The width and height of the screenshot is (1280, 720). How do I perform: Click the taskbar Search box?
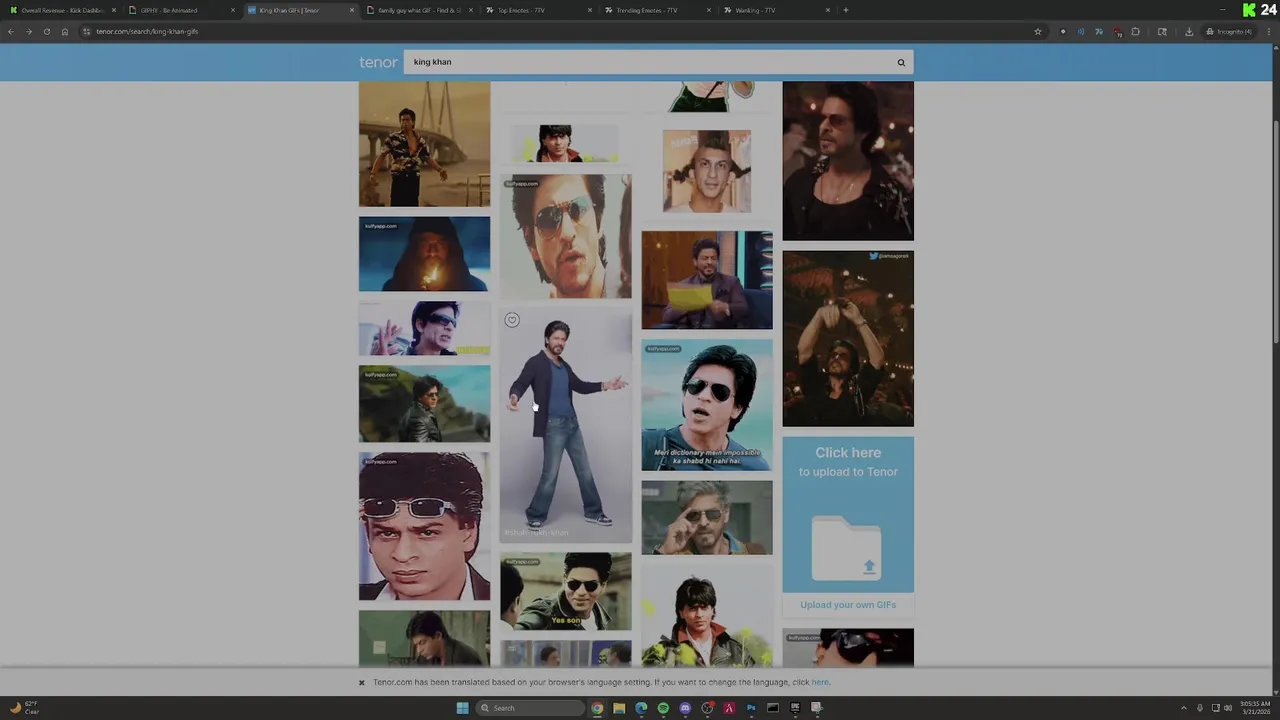tap(530, 708)
